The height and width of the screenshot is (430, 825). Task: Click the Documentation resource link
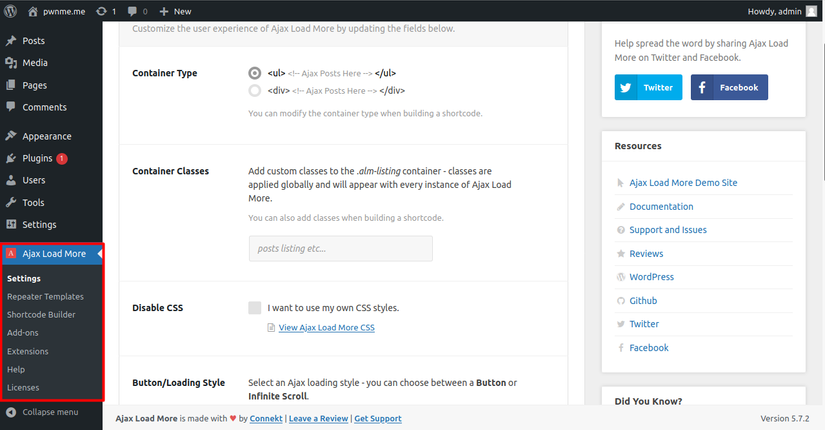coord(661,206)
